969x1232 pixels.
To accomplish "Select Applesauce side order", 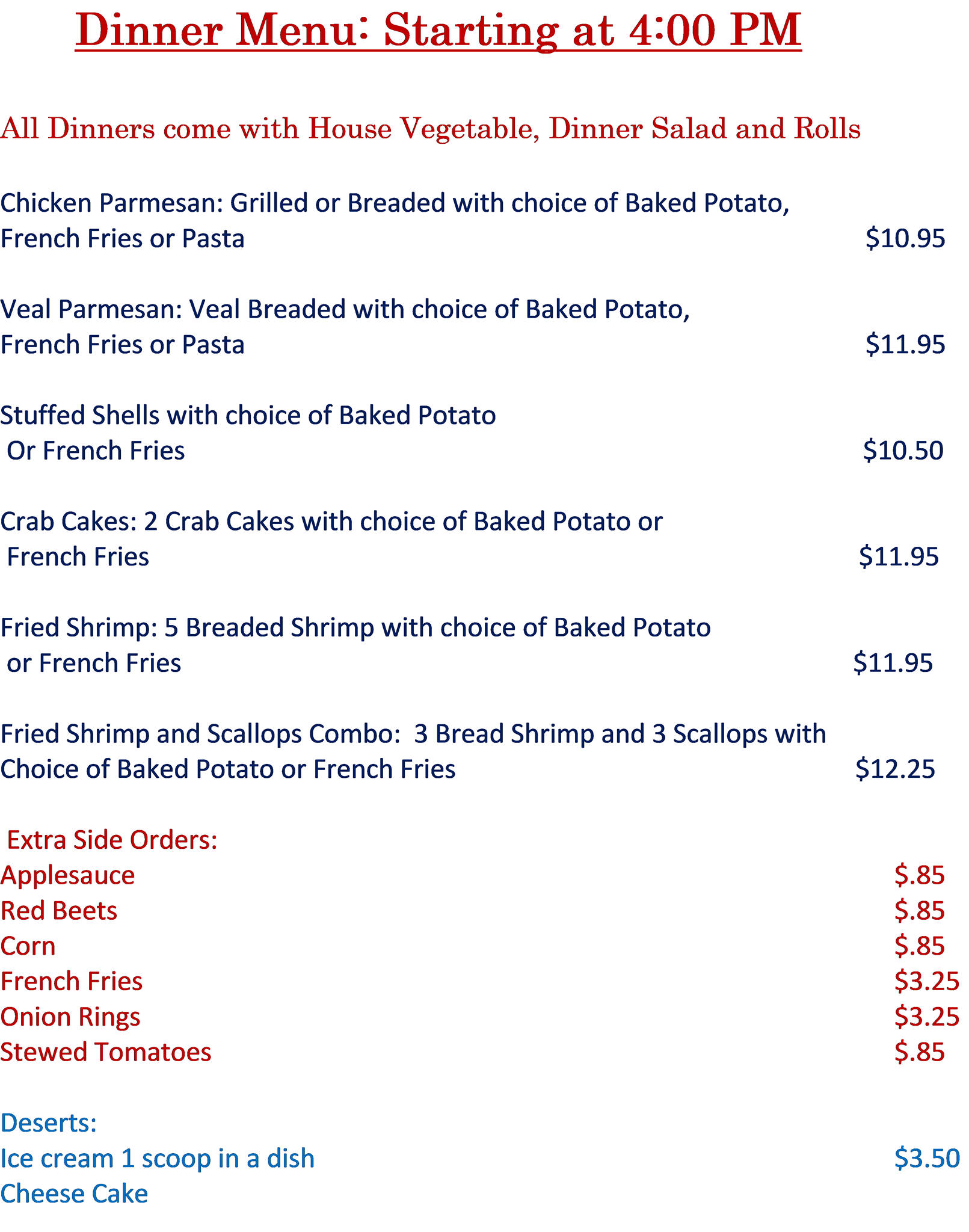I will 68,876.
